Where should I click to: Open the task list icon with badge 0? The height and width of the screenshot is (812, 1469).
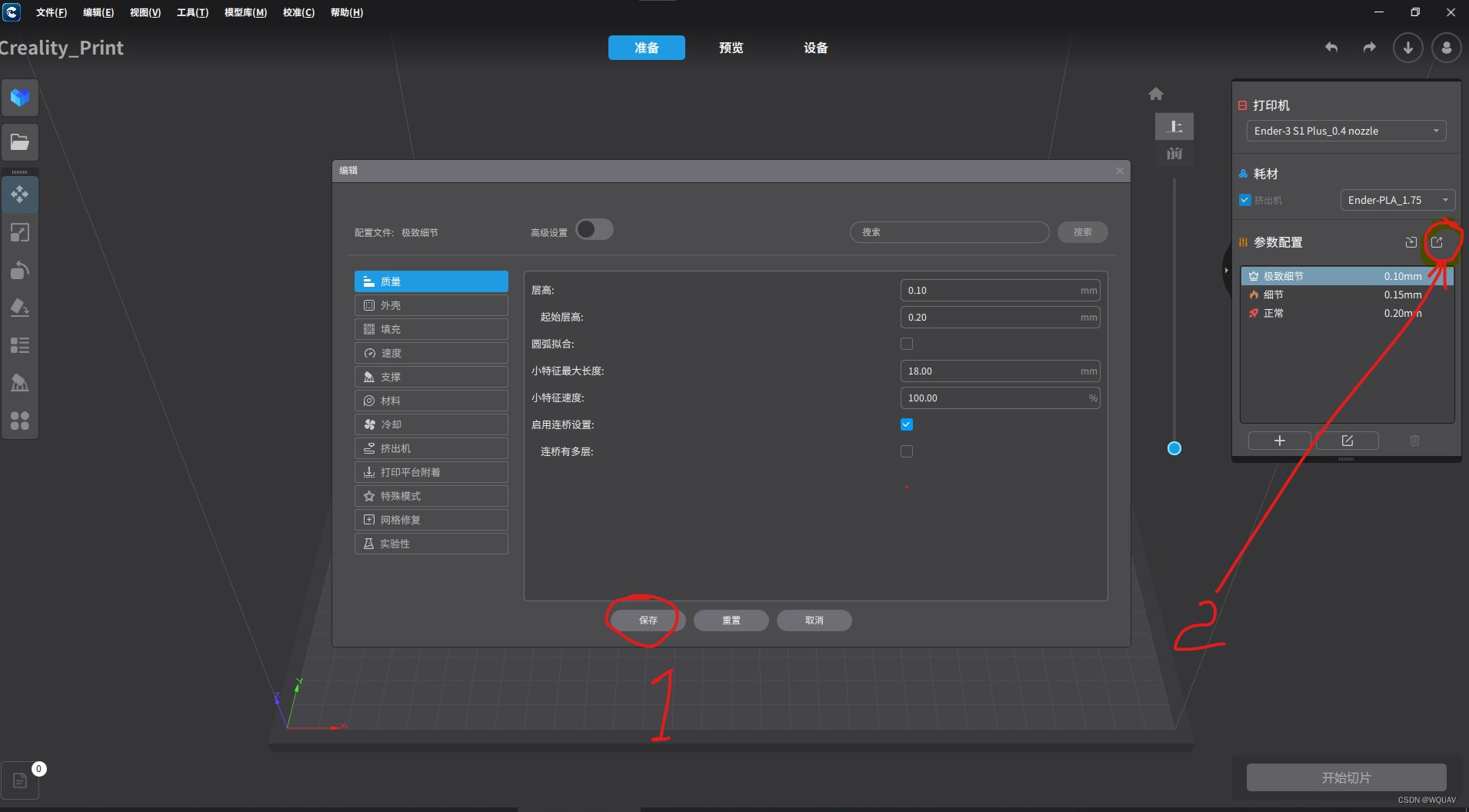click(x=20, y=781)
